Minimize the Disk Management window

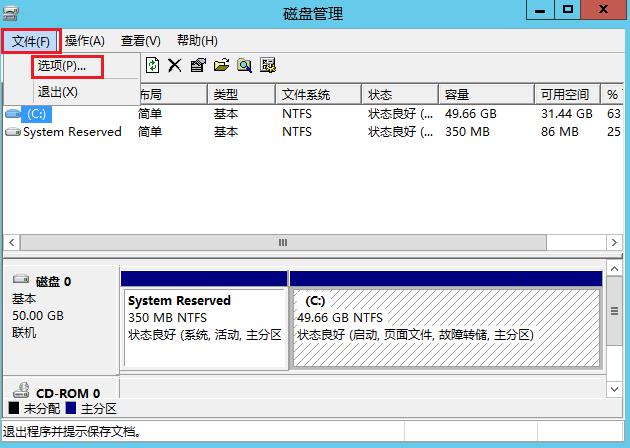[540, 10]
